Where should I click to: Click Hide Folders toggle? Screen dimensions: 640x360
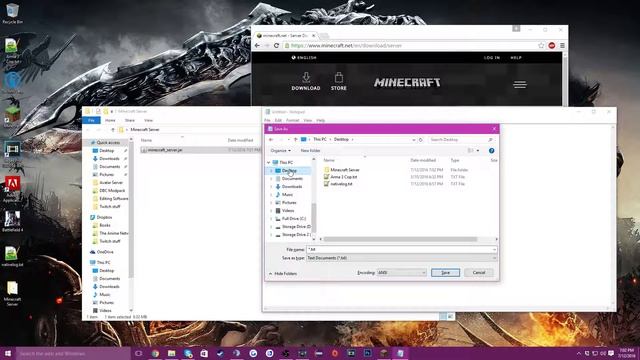tap(283, 273)
